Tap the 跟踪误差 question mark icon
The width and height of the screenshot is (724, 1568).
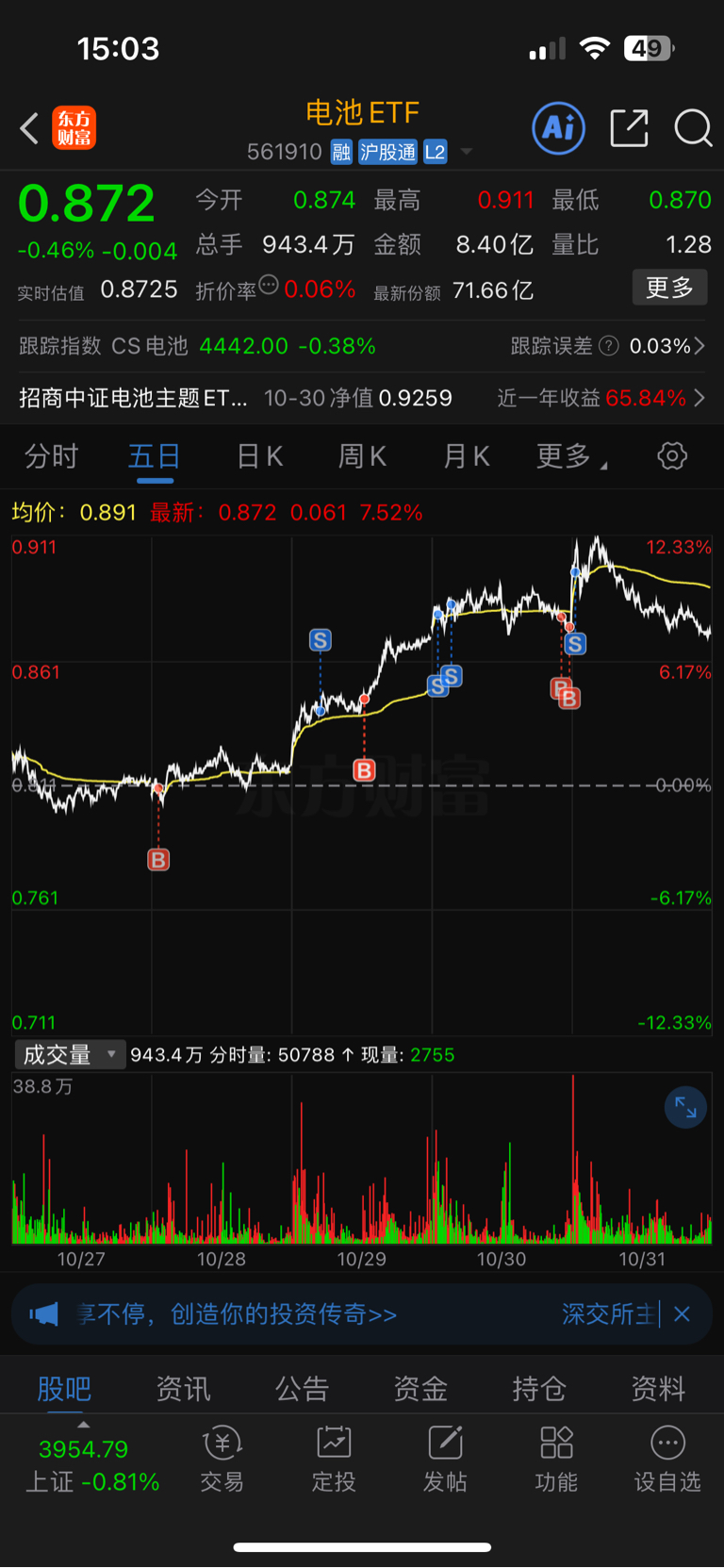click(609, 346)
